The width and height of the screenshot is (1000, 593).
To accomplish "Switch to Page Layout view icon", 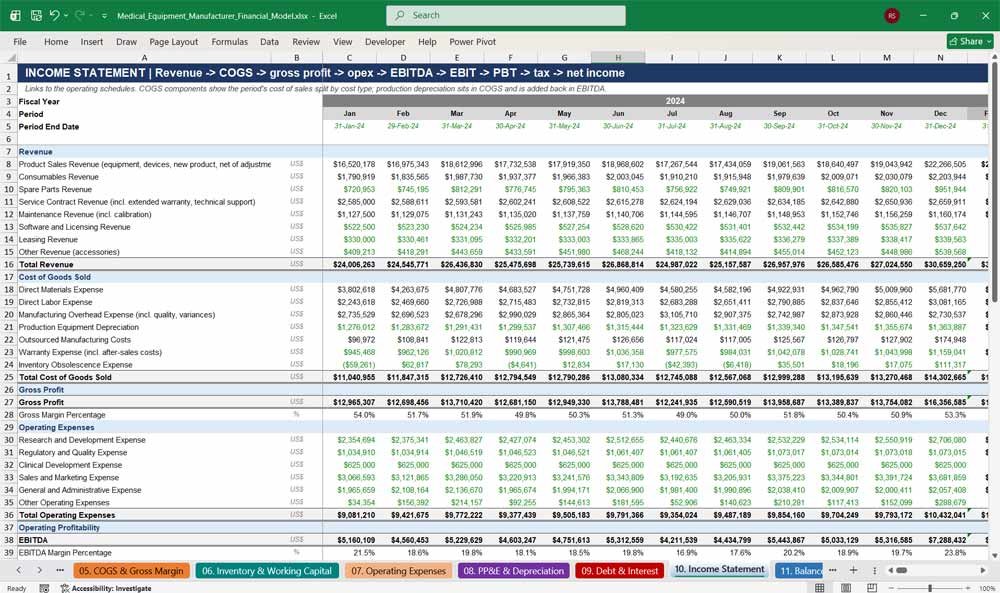I will [846, 587].
